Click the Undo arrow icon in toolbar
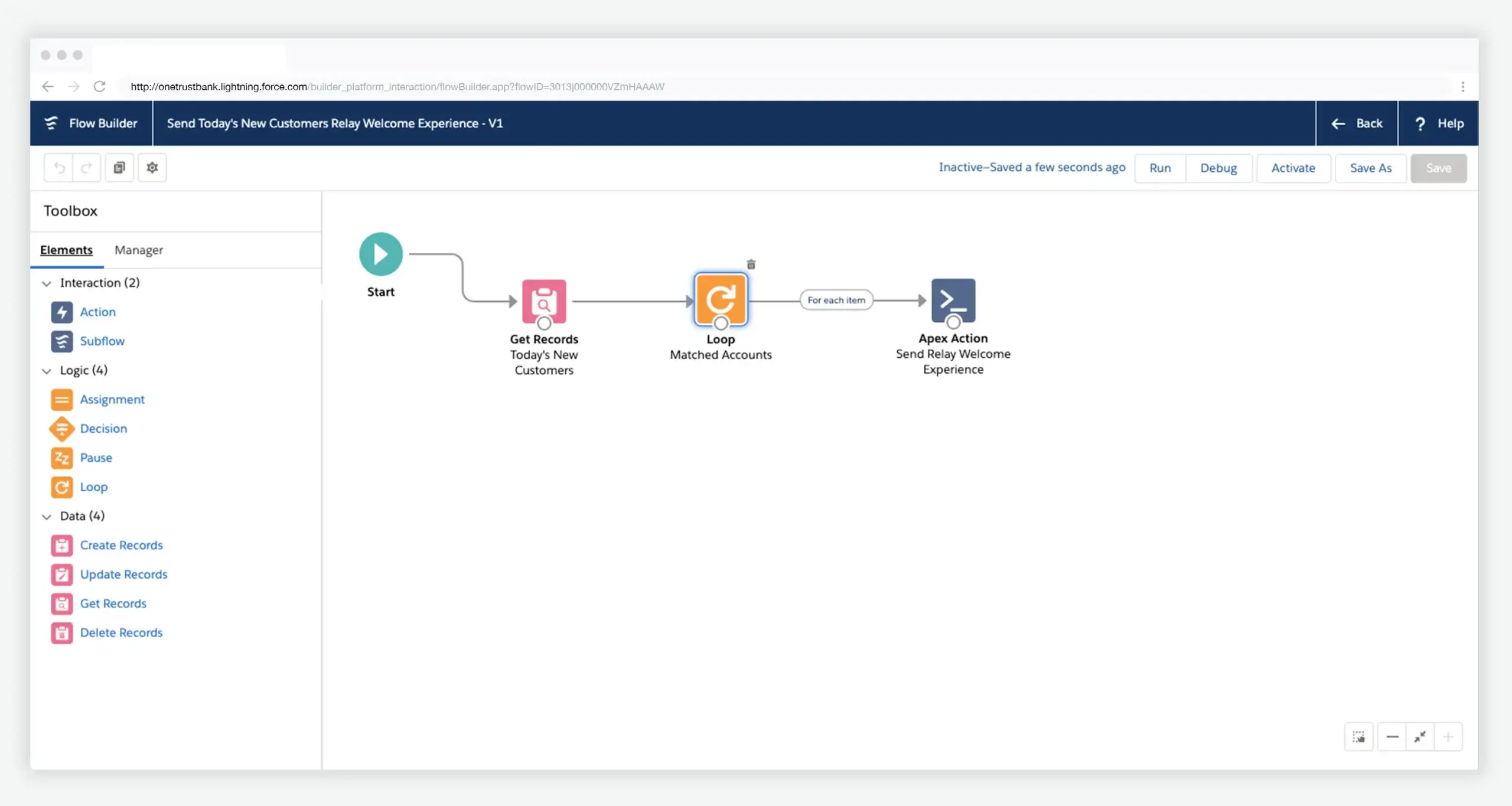Image resolution: width=1512 pixels, height=806 pixels. click(x=59, y=168)
